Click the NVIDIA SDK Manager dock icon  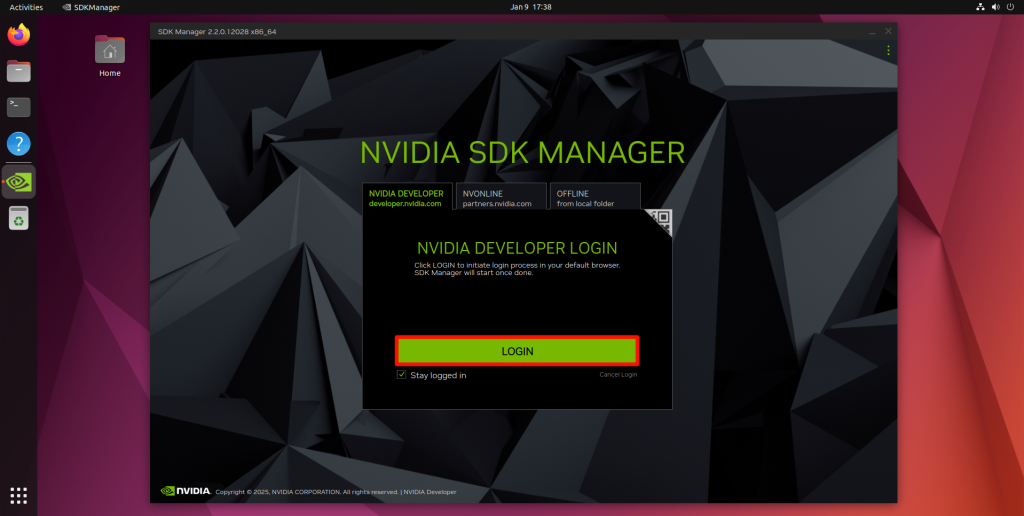click(x=19, y=181)
